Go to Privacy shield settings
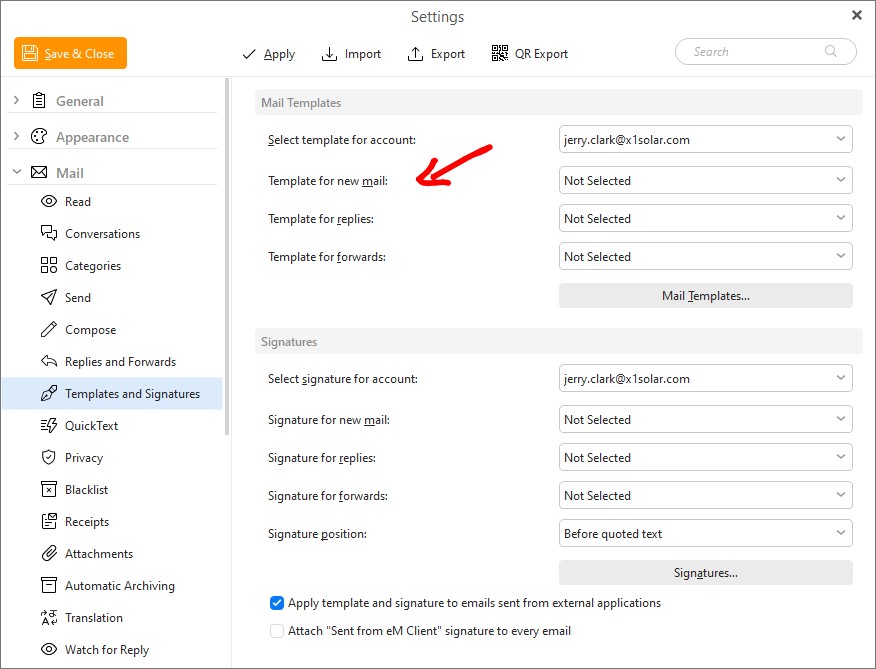This screenshot has height=669, width=876. click(83, 458)
